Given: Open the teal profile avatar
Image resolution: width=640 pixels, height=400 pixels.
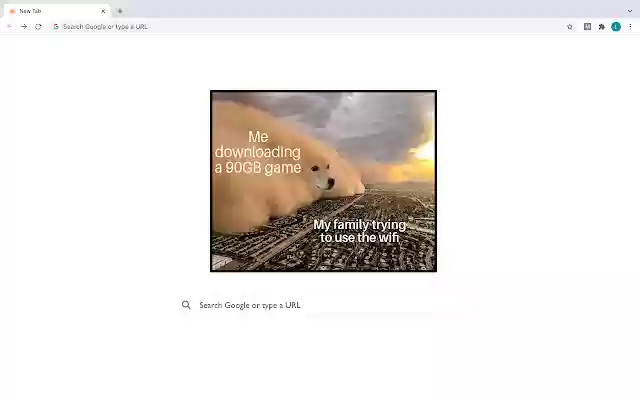Looking at the screenshot, I should (616, 27).
